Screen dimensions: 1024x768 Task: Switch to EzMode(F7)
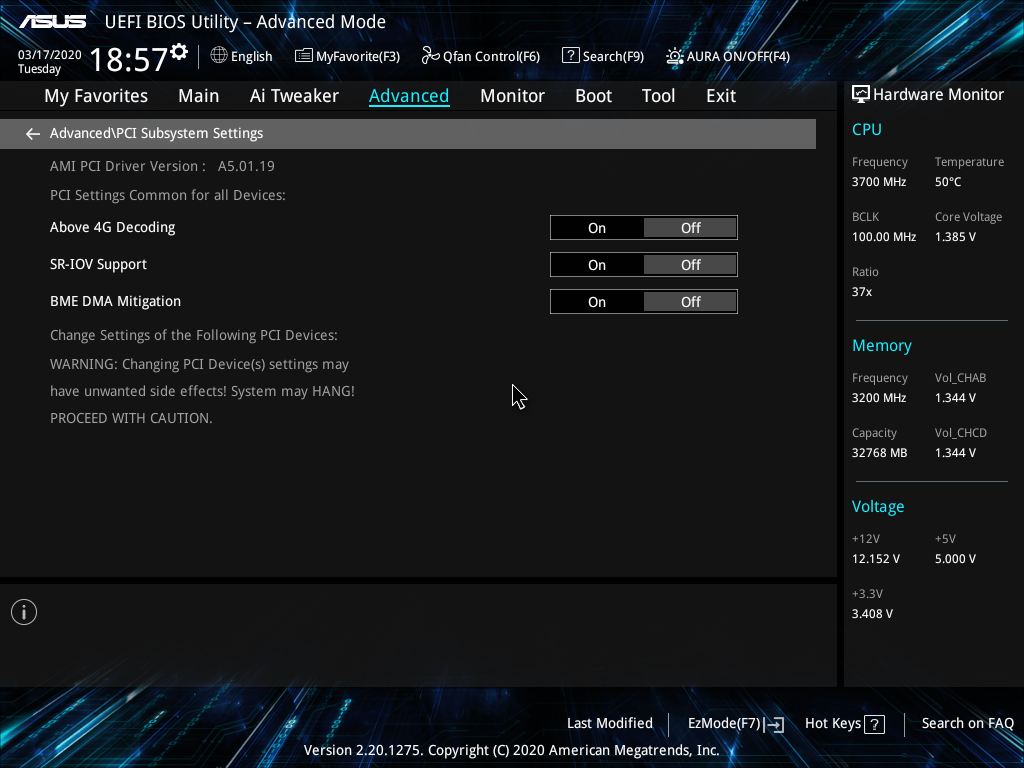point(735,724)
